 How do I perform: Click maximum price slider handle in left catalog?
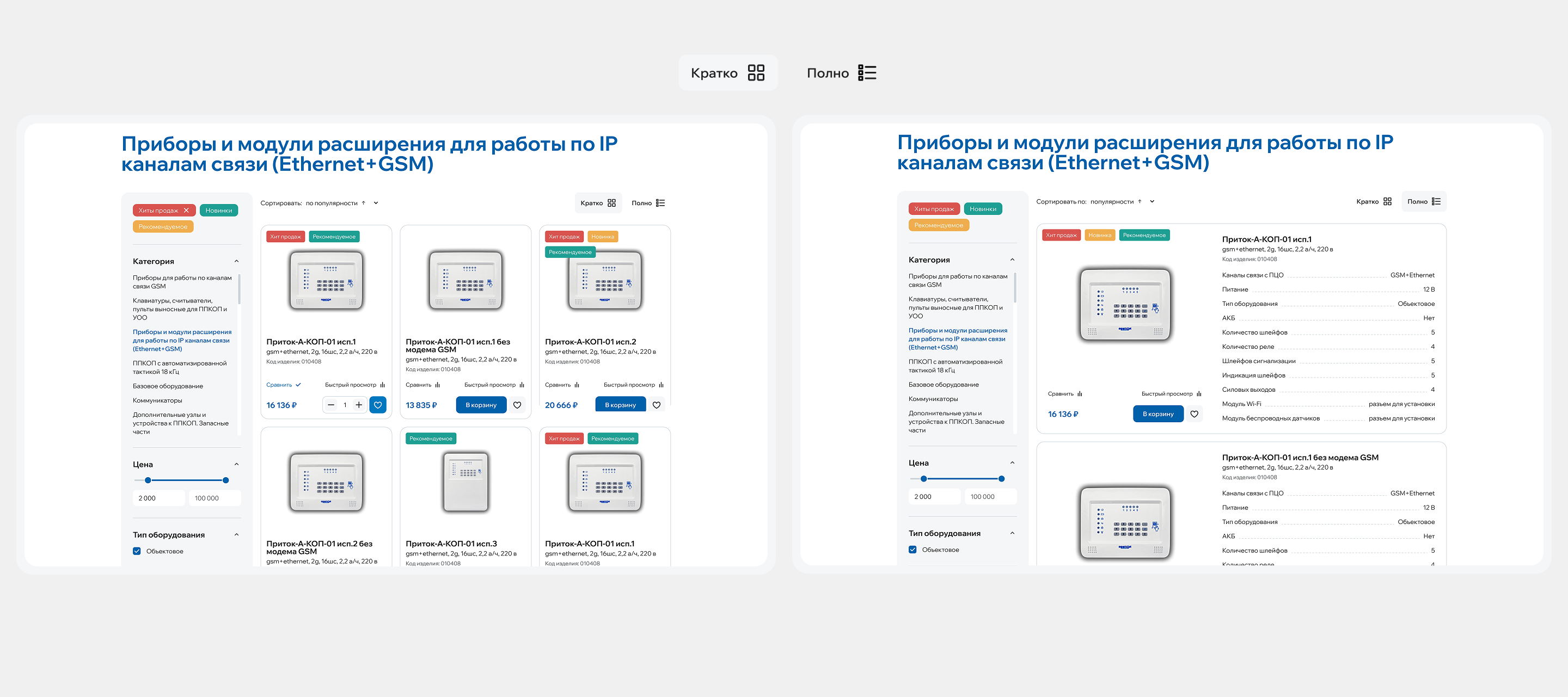[x=226, y=480]
